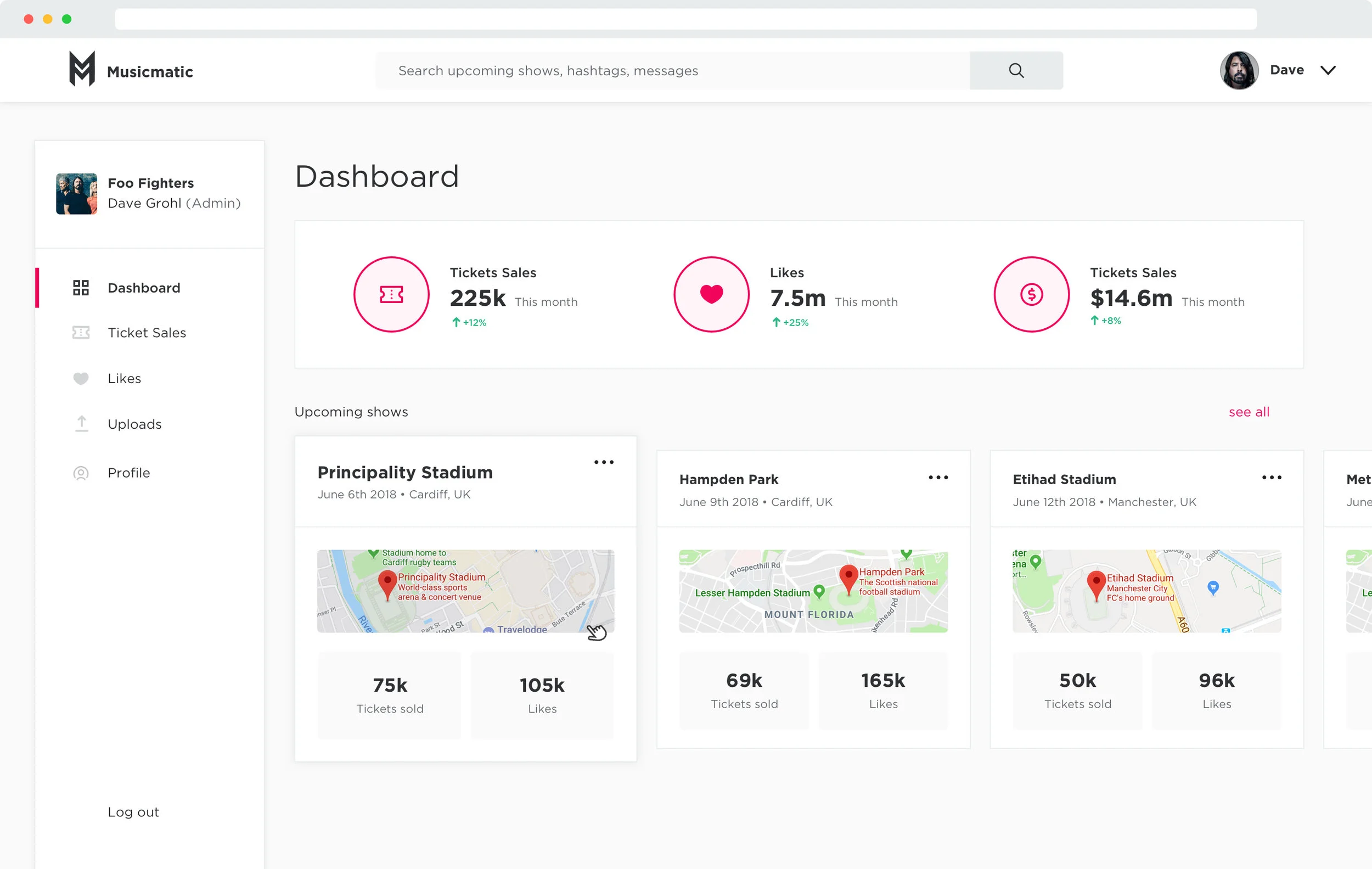1372x869 pixels.
Task: Click the +25% growth arrow indicator
Action: pyautogui.click(x=790, y=323)
